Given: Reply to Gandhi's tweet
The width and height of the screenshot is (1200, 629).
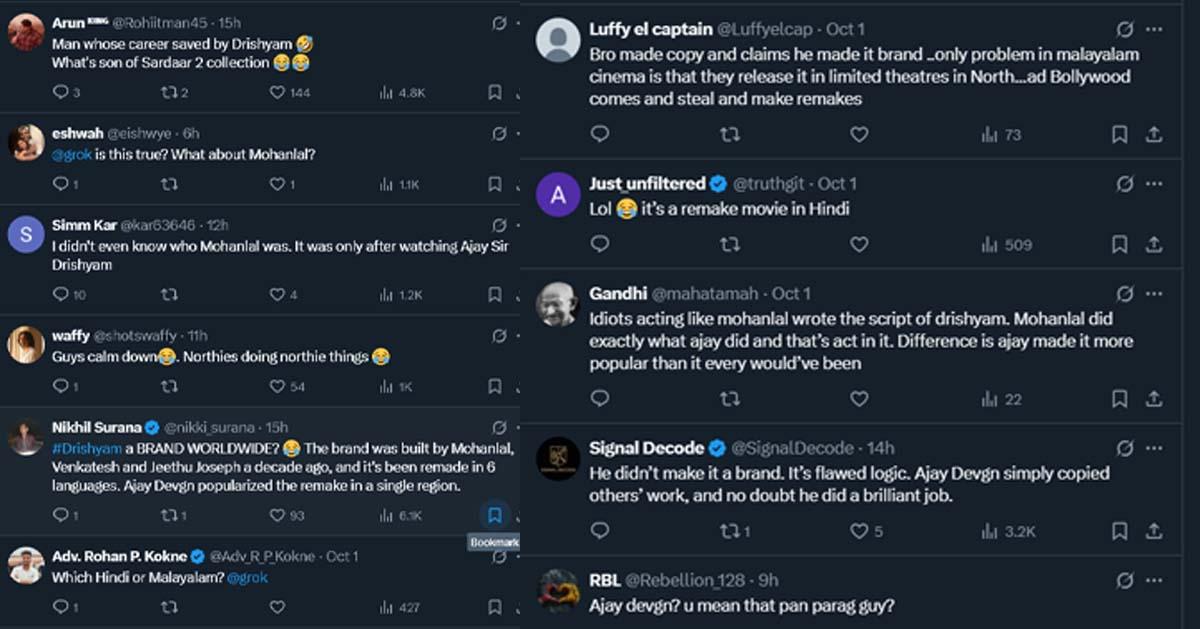Looking at the screenshot, I should pyautogui.click(x=600, y=399).
